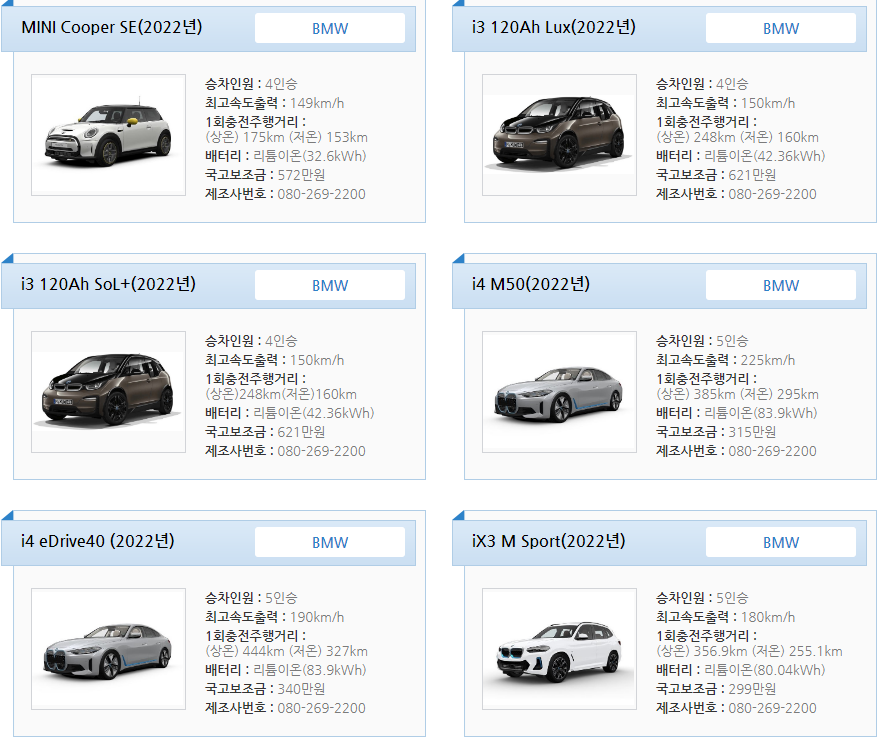Click '150km/h' top speed on i3 120Ah Lux card
Image resolution: width=879 pixels, height=737 pixels.
point(767,103)
